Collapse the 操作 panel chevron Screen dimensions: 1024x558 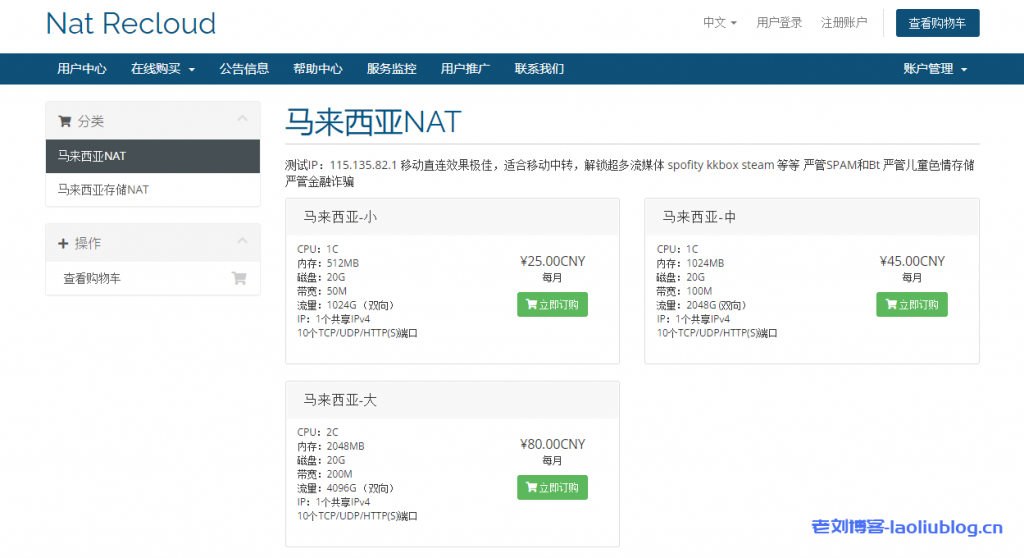tap(242, 240)
